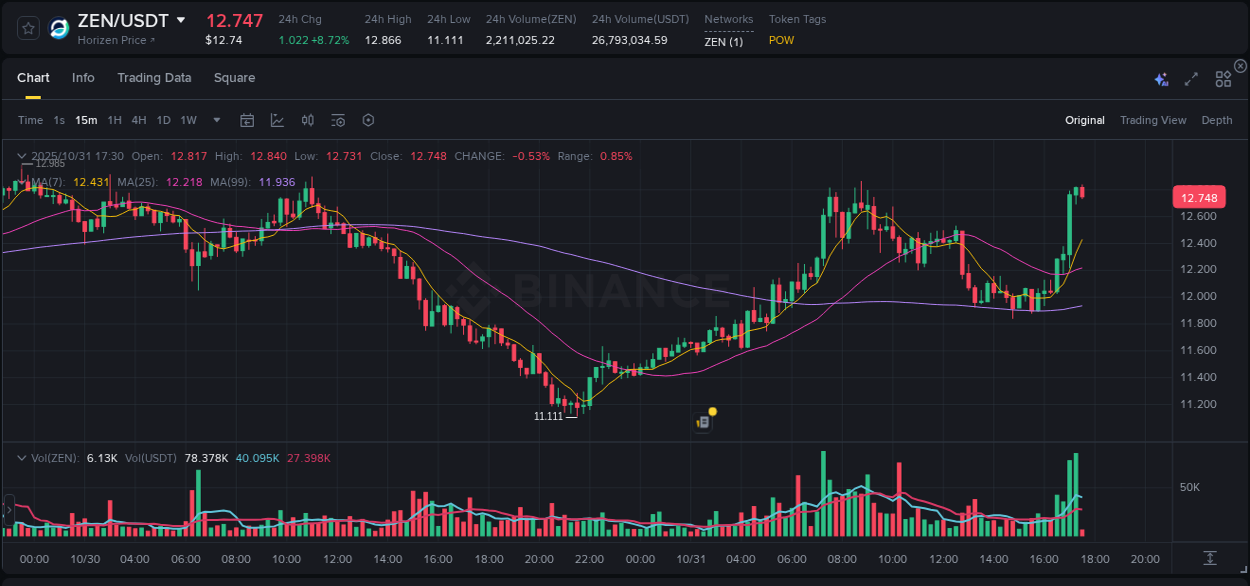
Task: Open the Square tab
Action: pos(234,78)
